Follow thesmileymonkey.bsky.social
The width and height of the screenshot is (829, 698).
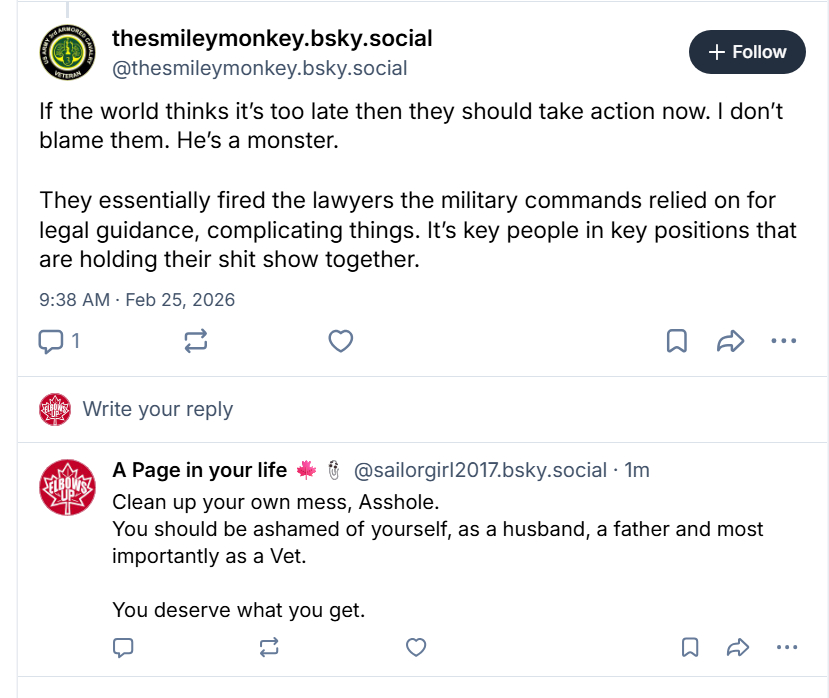[x=747, y=52]
